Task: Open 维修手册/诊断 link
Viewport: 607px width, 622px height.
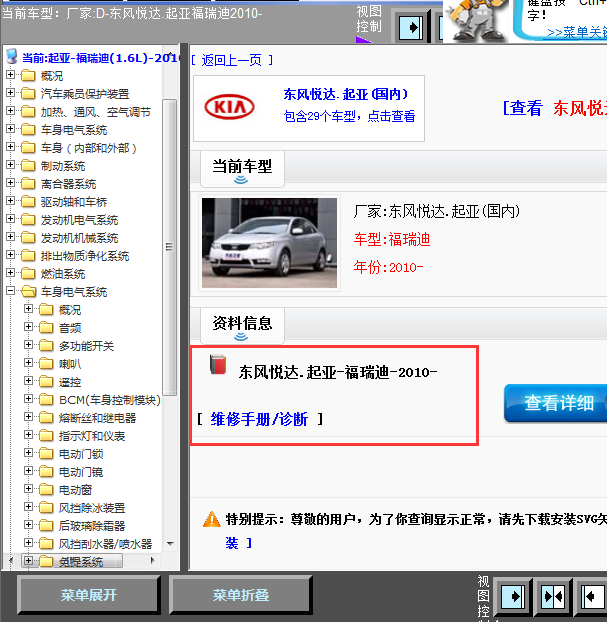Action: (x=259, y=419)
